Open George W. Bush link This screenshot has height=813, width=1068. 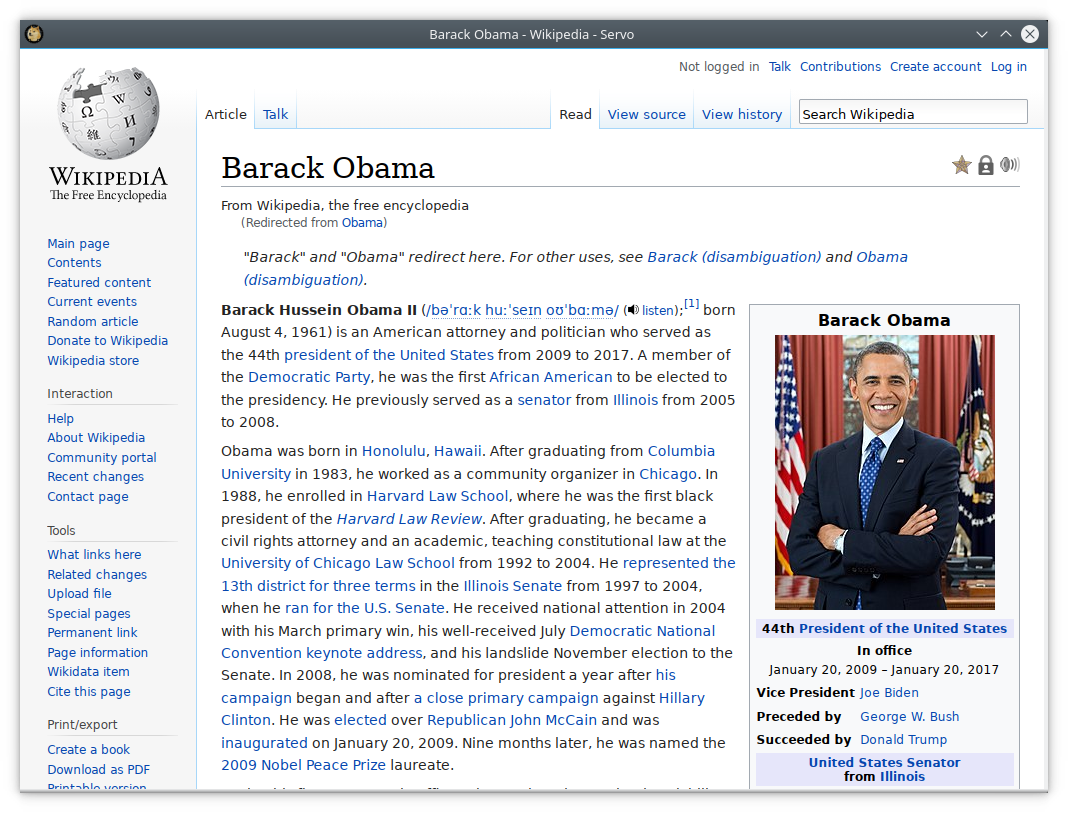click(909, 716)
